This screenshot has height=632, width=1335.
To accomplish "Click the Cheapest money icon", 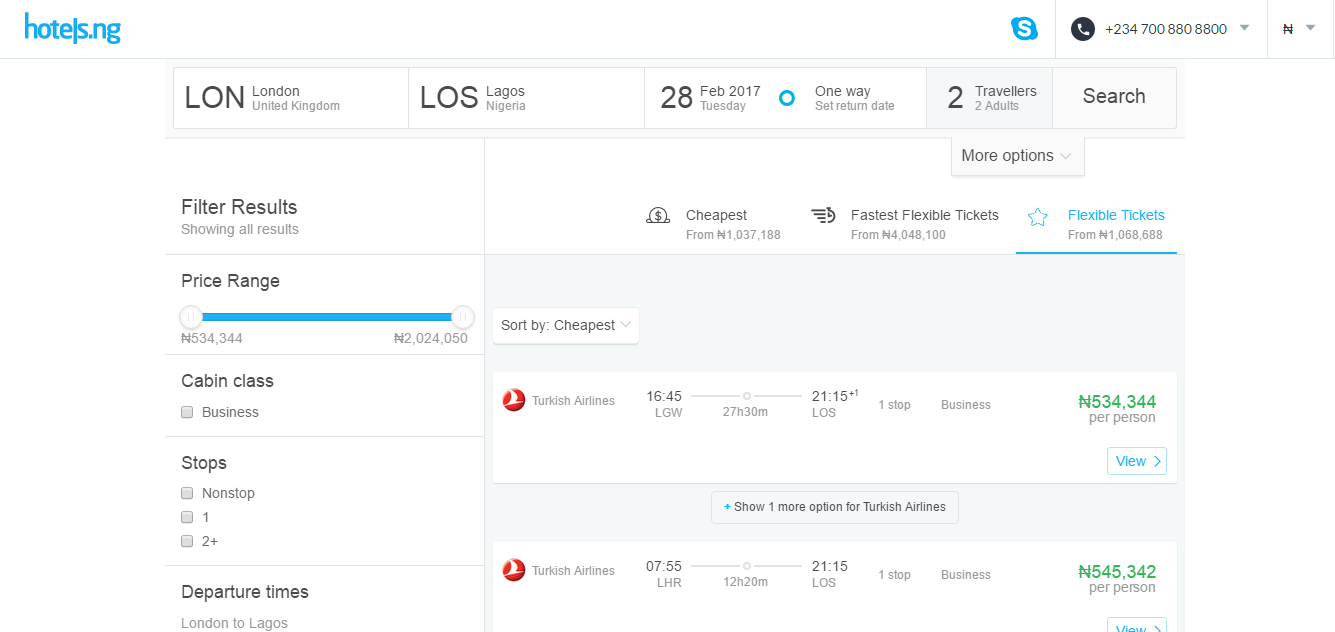I will click(x=658, y=215).
